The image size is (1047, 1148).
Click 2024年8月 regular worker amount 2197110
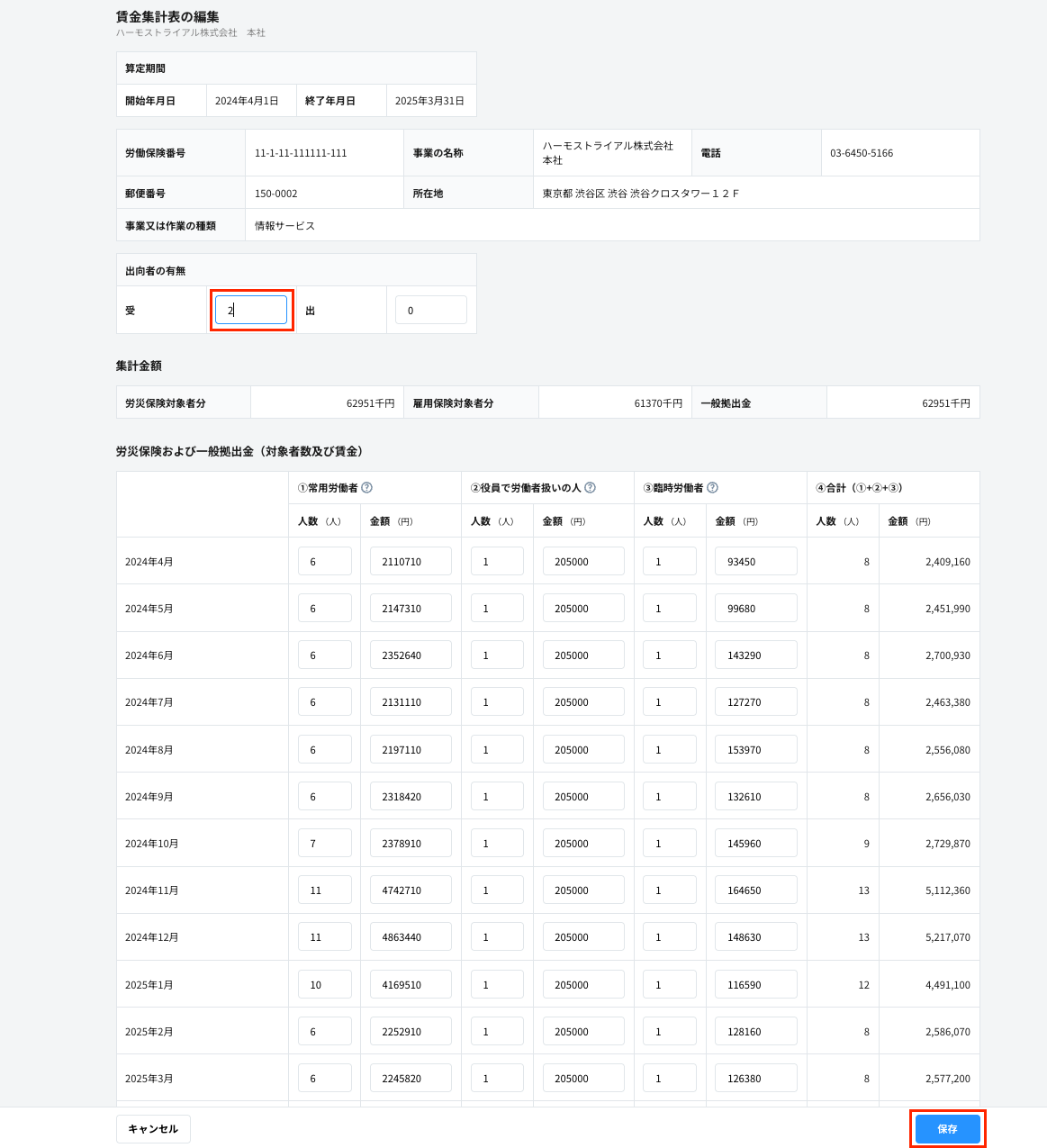[411, 749]
